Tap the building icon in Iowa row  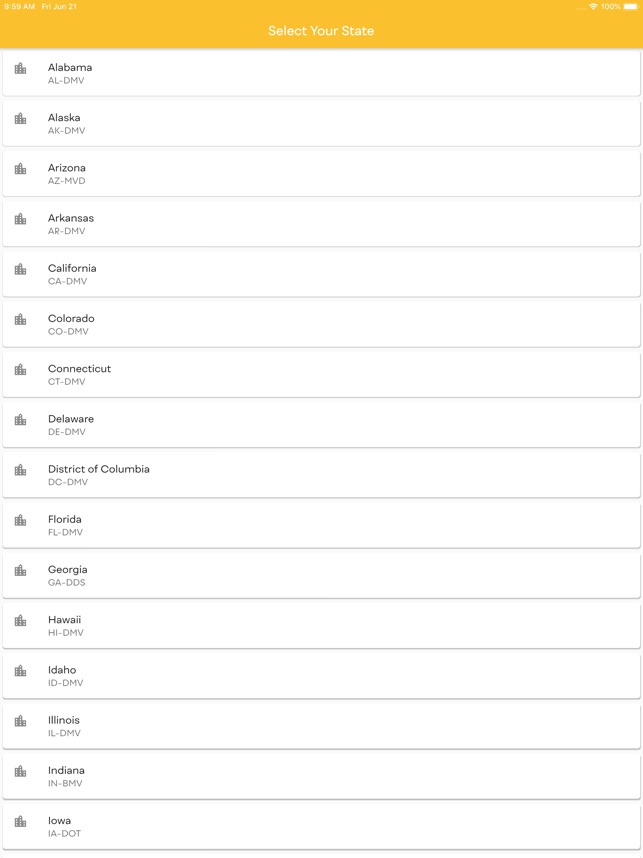point(20,821)
